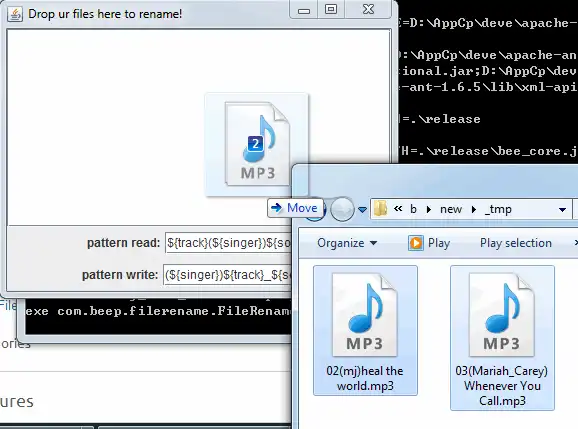Open the Organize dropdown menu

point(347,243)
